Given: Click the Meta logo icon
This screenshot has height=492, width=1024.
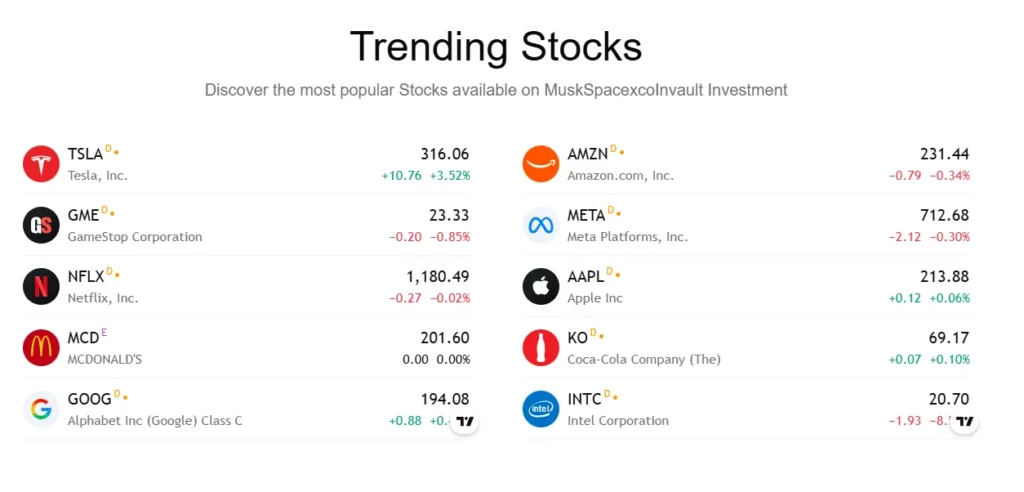Looking at the screenshot, I should (541, 225).
